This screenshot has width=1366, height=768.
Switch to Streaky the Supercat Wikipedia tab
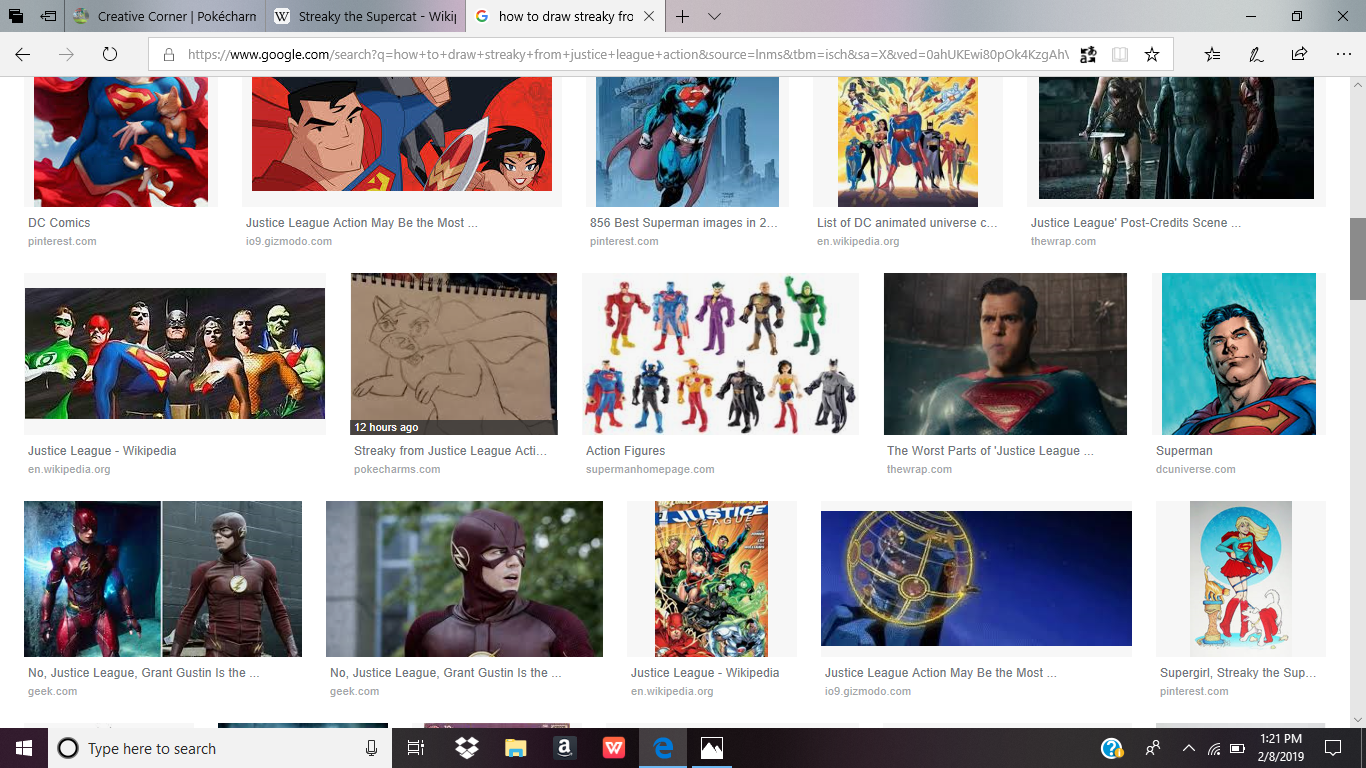(366, 17)
